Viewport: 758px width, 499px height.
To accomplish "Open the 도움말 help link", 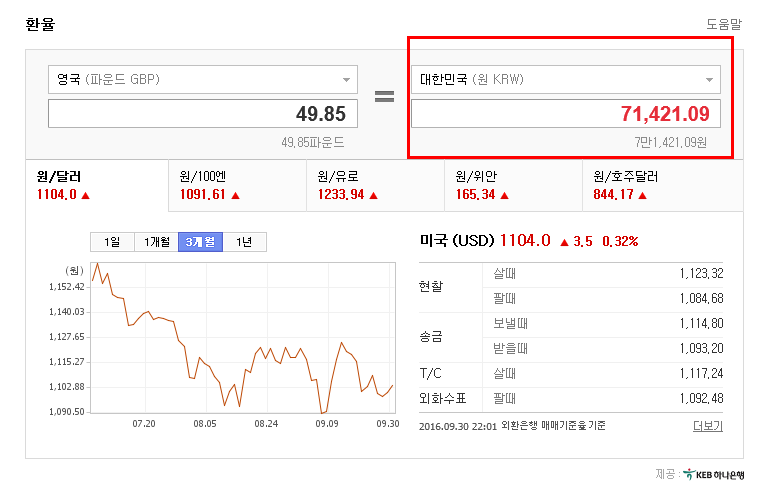I will click(x=724, y=24).
